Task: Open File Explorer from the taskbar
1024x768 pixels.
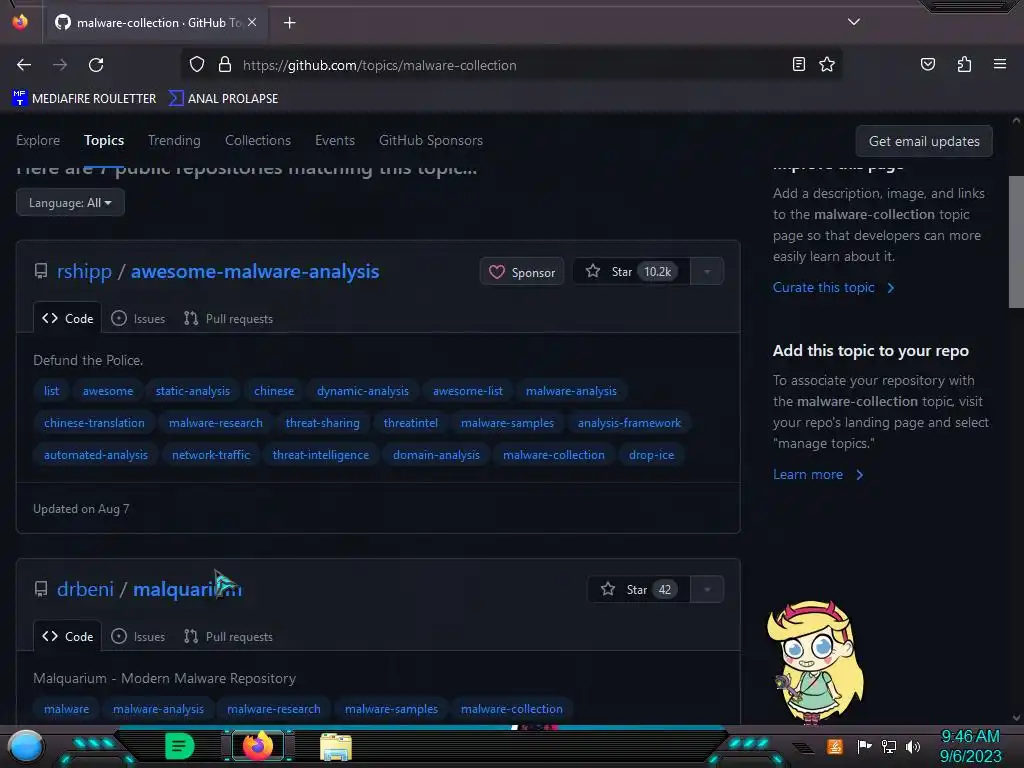Action: 336,746
